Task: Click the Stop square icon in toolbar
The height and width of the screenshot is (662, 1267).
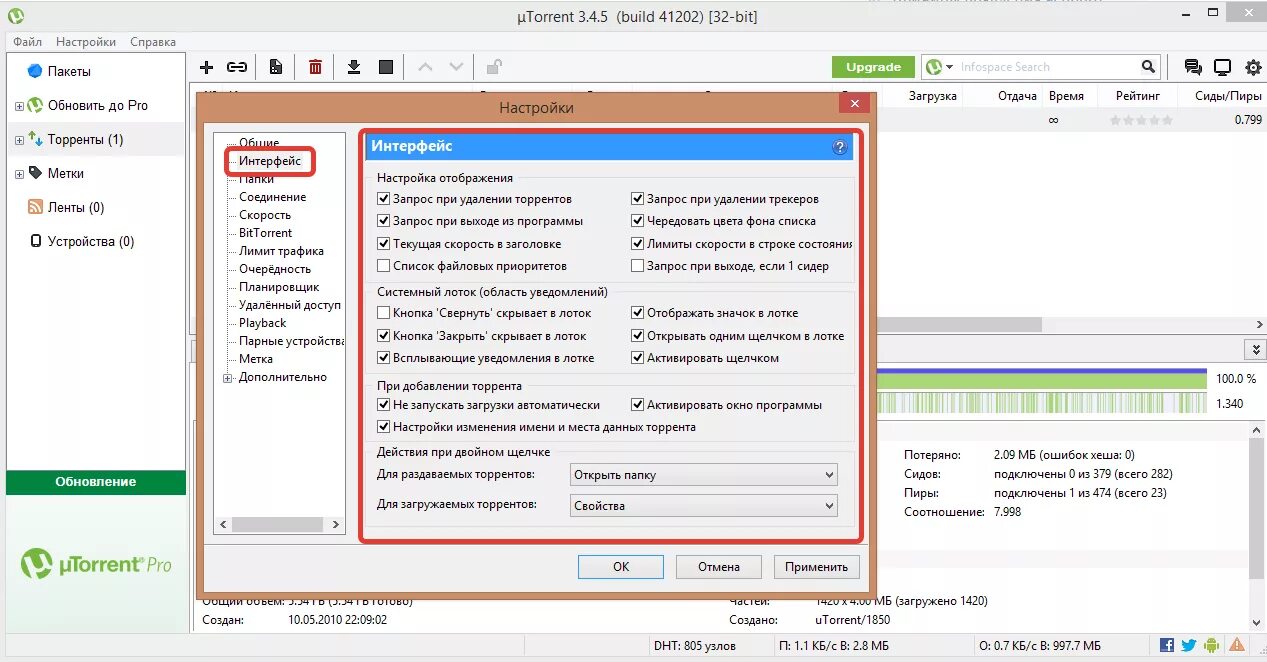Action: [386, 67]
